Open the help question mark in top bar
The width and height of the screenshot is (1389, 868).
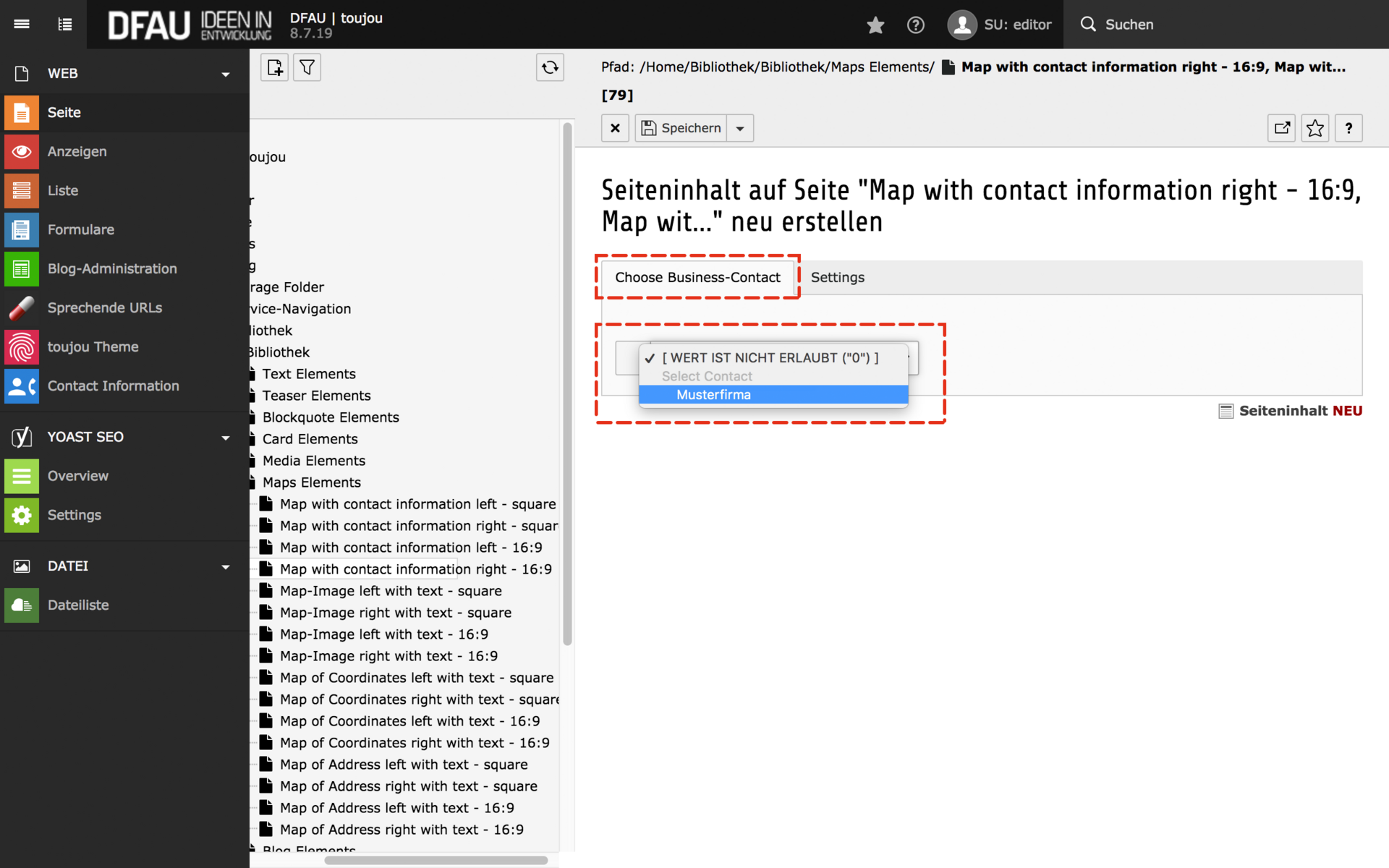pyautogui.click(x=915, y=25)
